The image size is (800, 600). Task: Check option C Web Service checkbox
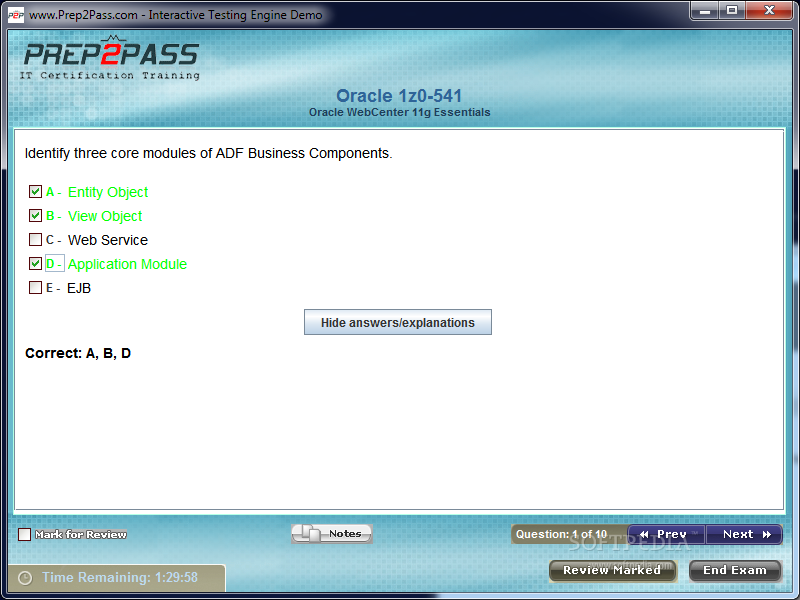(x=35, y=240)
